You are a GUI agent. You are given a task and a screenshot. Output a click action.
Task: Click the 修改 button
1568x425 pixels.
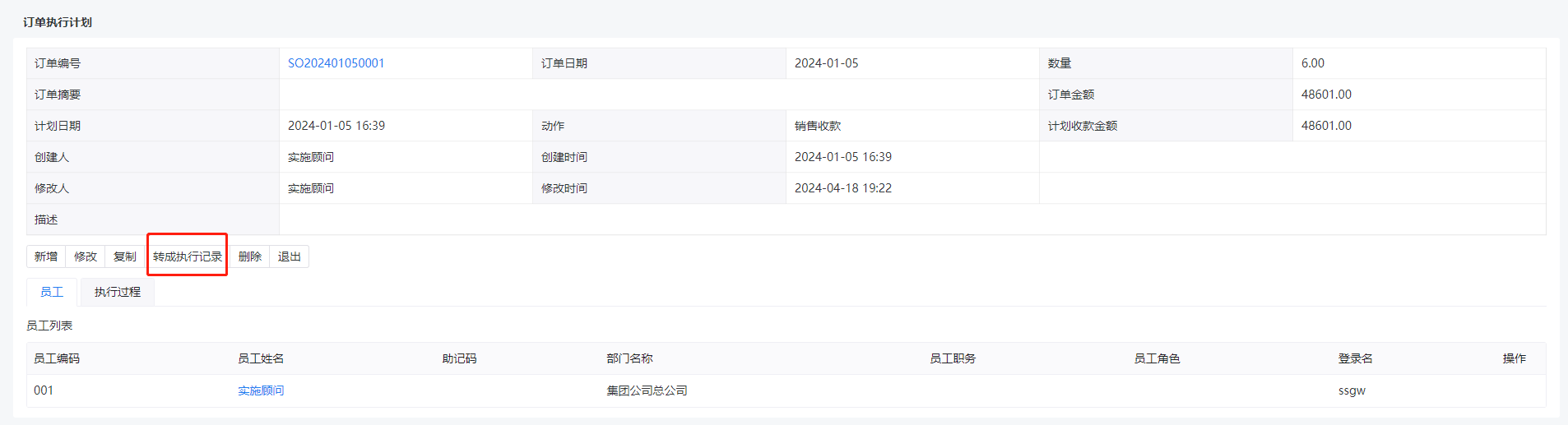[x=86, y=256]
